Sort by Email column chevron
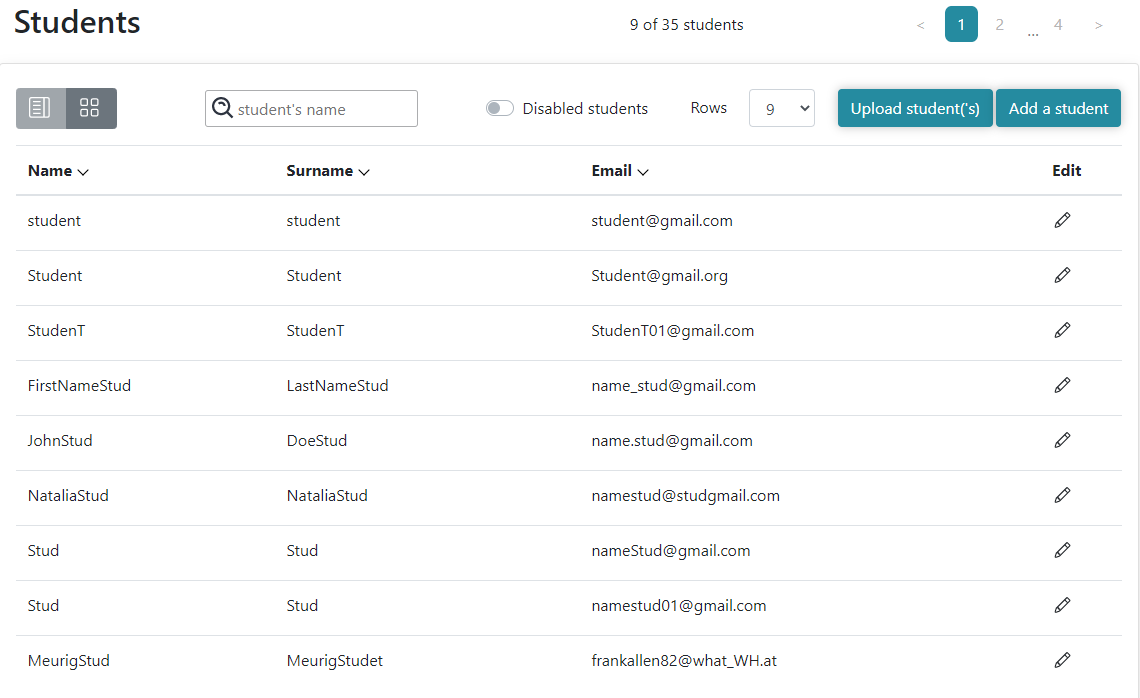 coord(643,172)
